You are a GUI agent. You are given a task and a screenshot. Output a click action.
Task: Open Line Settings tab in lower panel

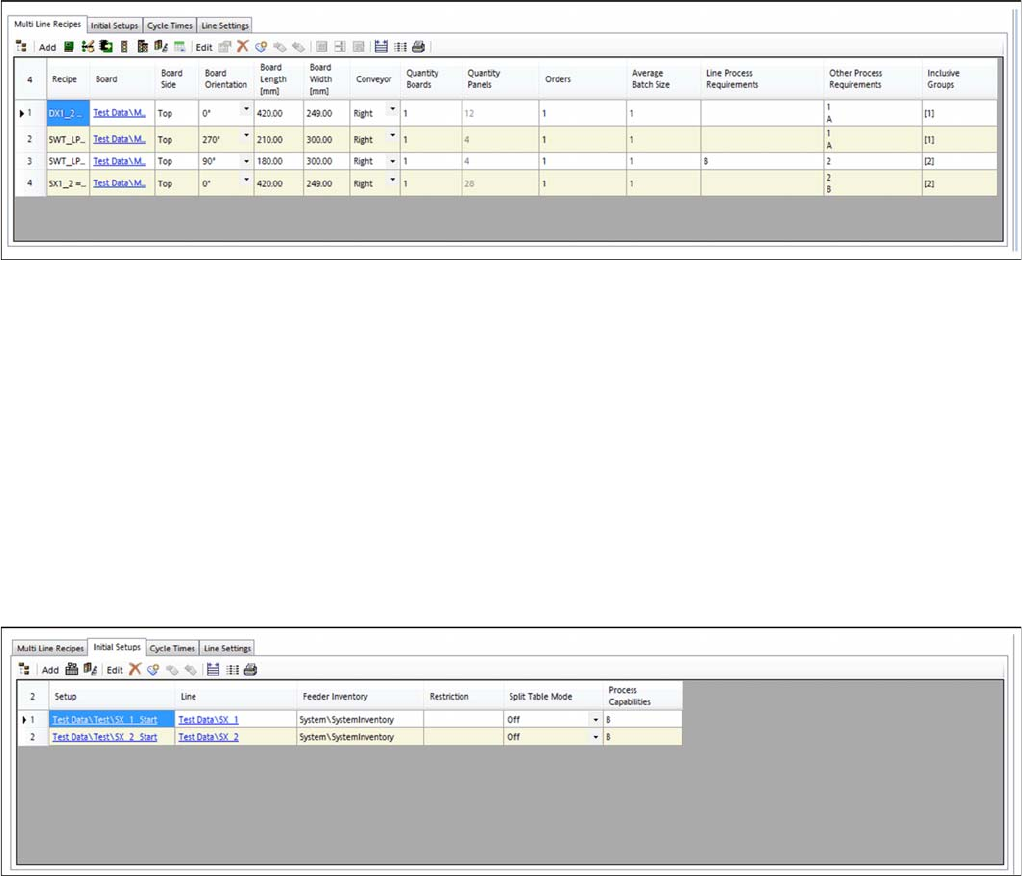point(226,648)
